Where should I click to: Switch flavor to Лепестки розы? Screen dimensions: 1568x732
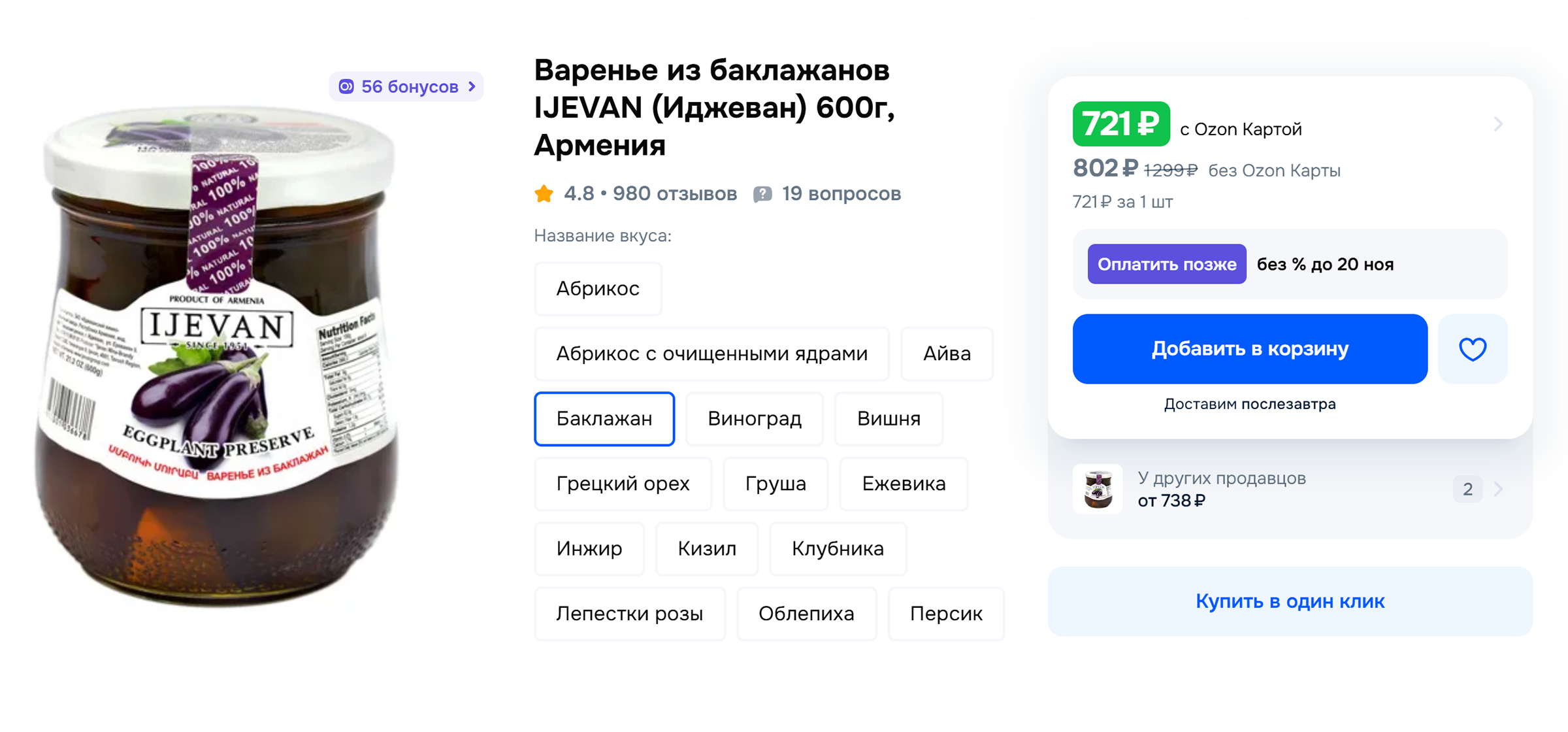629,613
